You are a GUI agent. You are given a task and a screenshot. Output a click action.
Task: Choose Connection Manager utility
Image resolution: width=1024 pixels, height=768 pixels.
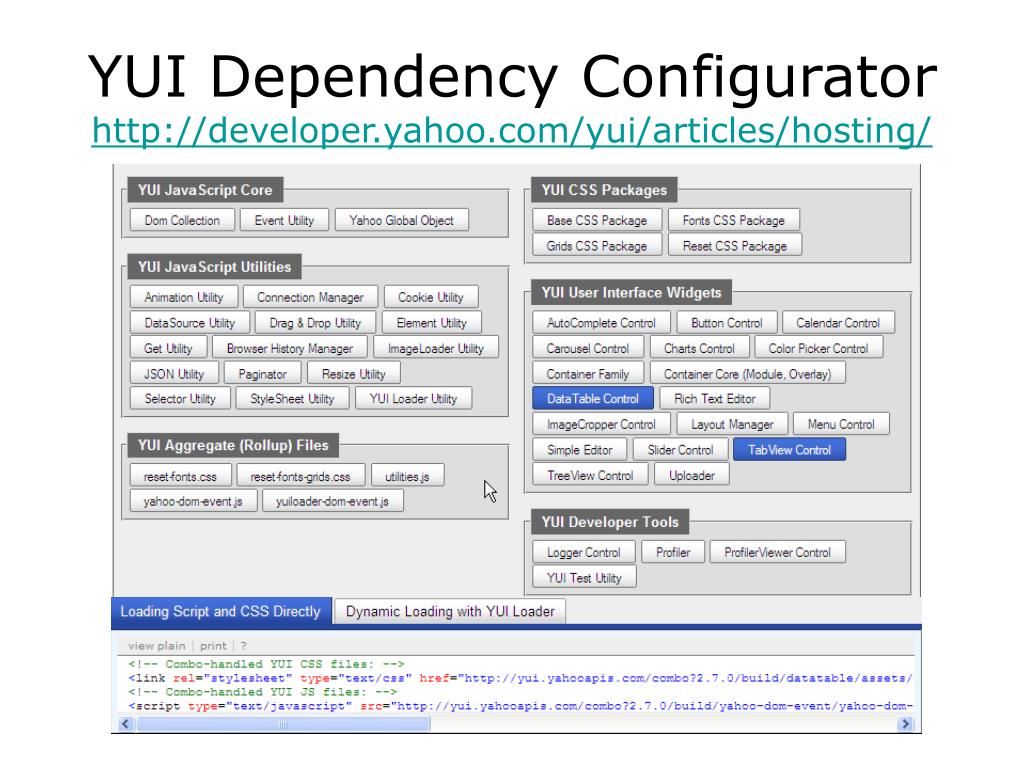coord(310,297)
